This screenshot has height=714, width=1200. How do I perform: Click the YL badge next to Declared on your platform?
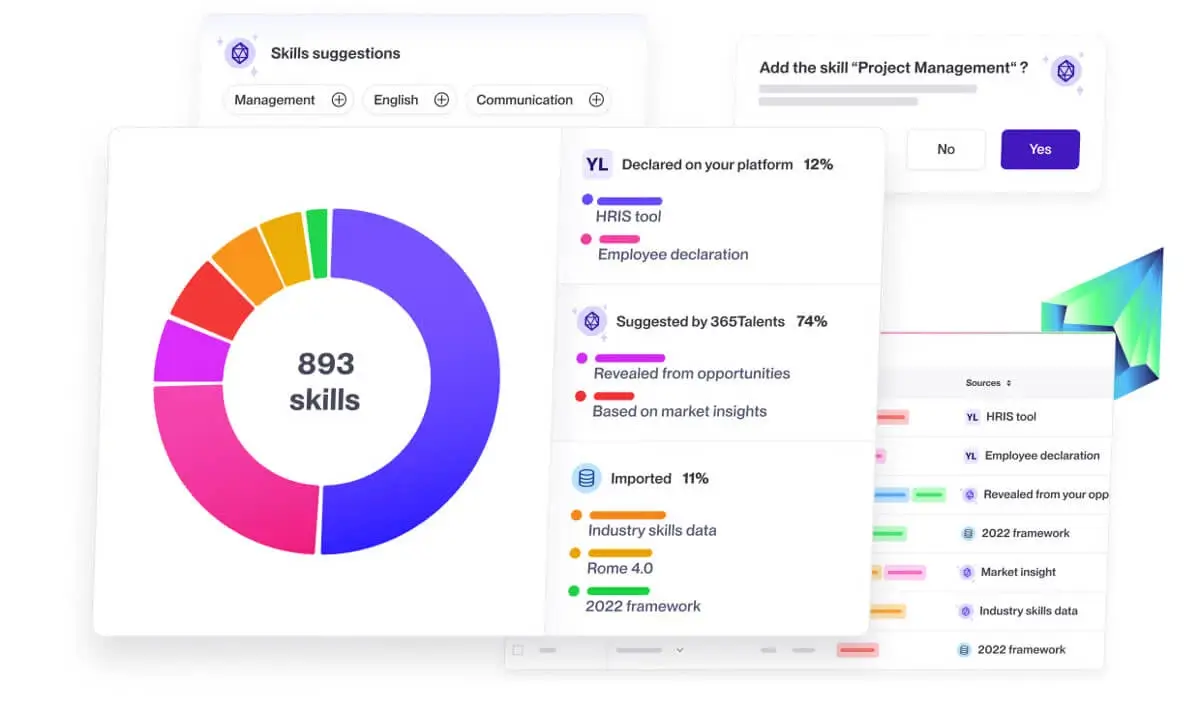596,164
